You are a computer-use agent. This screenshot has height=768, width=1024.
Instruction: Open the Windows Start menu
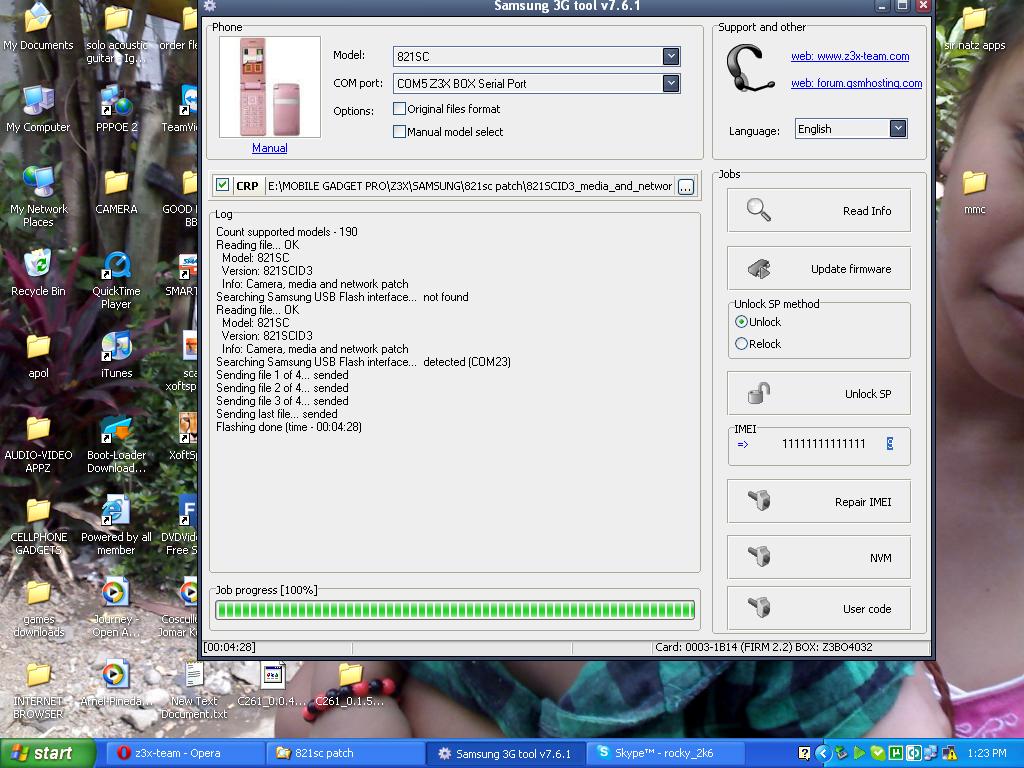(x=47, y=753)
